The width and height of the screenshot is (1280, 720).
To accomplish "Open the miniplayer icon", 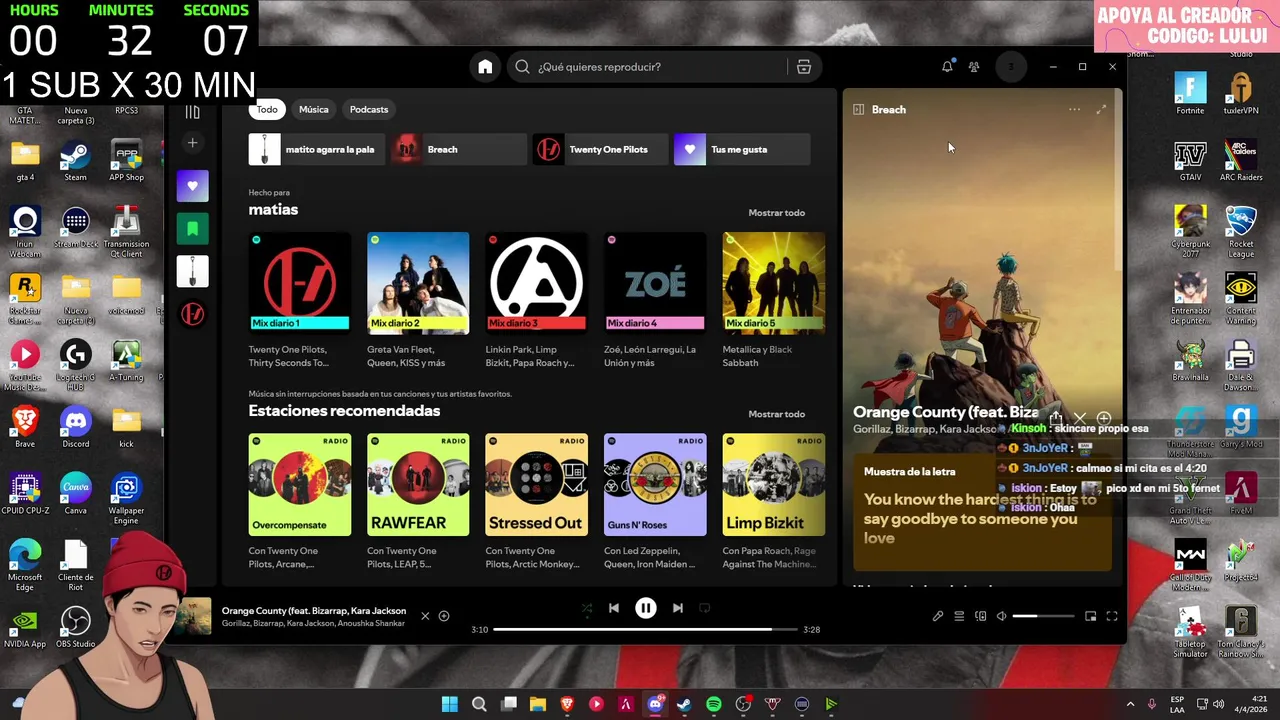I will point(1091,616).
